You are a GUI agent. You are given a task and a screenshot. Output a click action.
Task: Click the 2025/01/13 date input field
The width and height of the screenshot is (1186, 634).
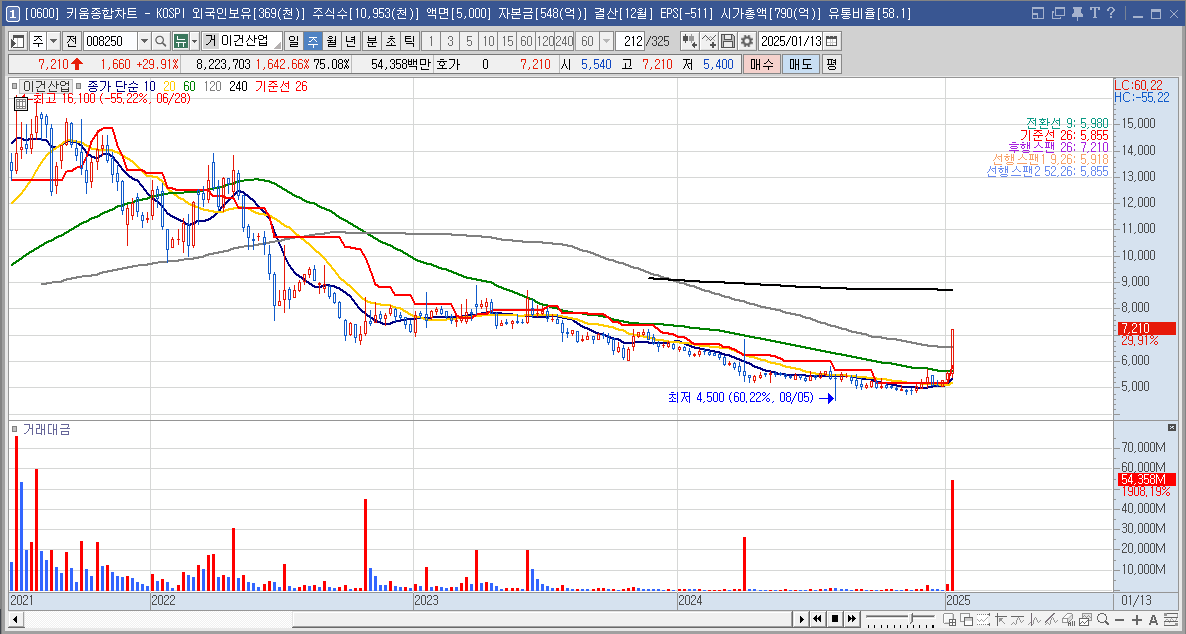pyautogui.click(x=790, y=41)
